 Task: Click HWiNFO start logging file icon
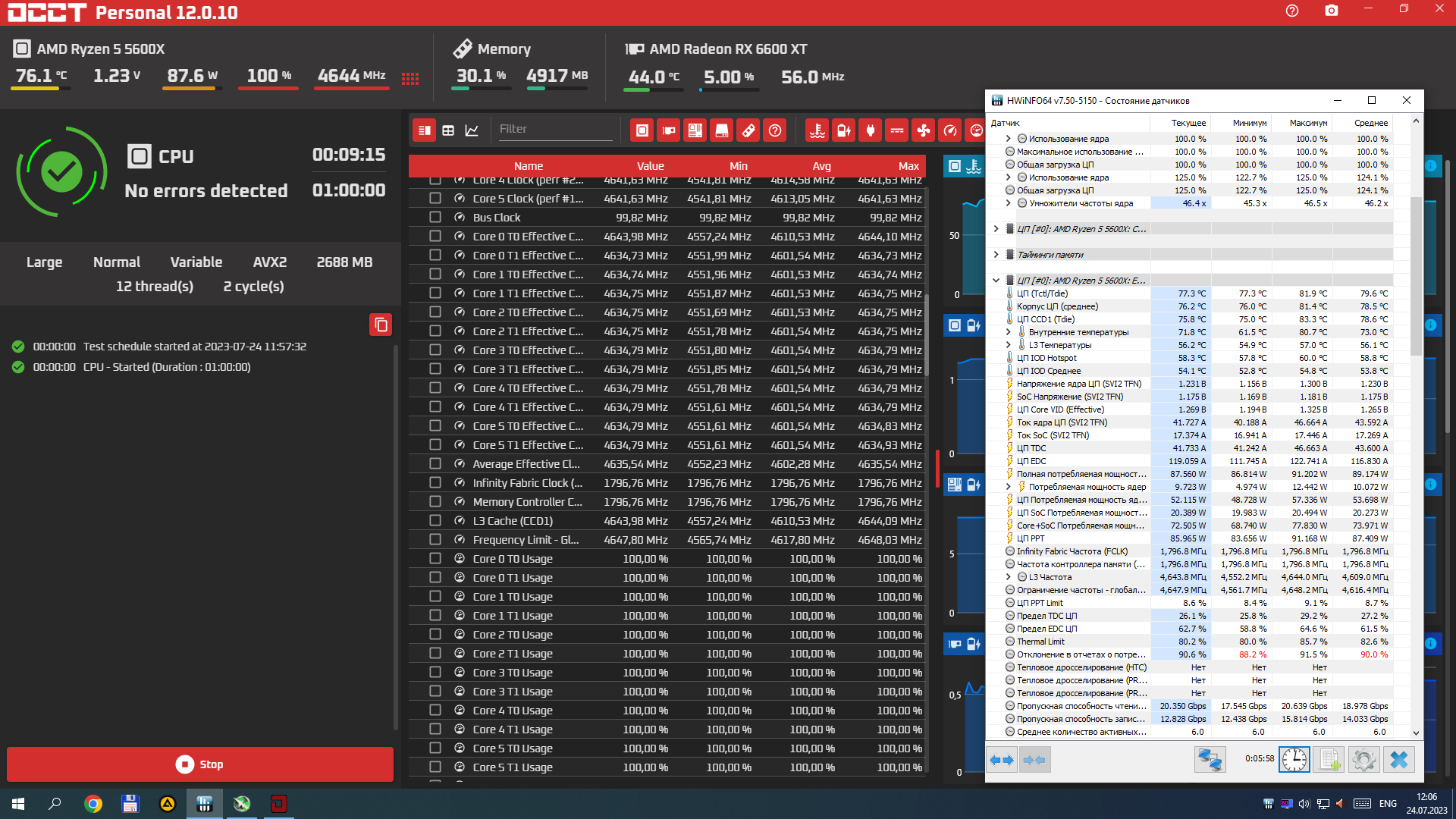[x=1329, y=759]
